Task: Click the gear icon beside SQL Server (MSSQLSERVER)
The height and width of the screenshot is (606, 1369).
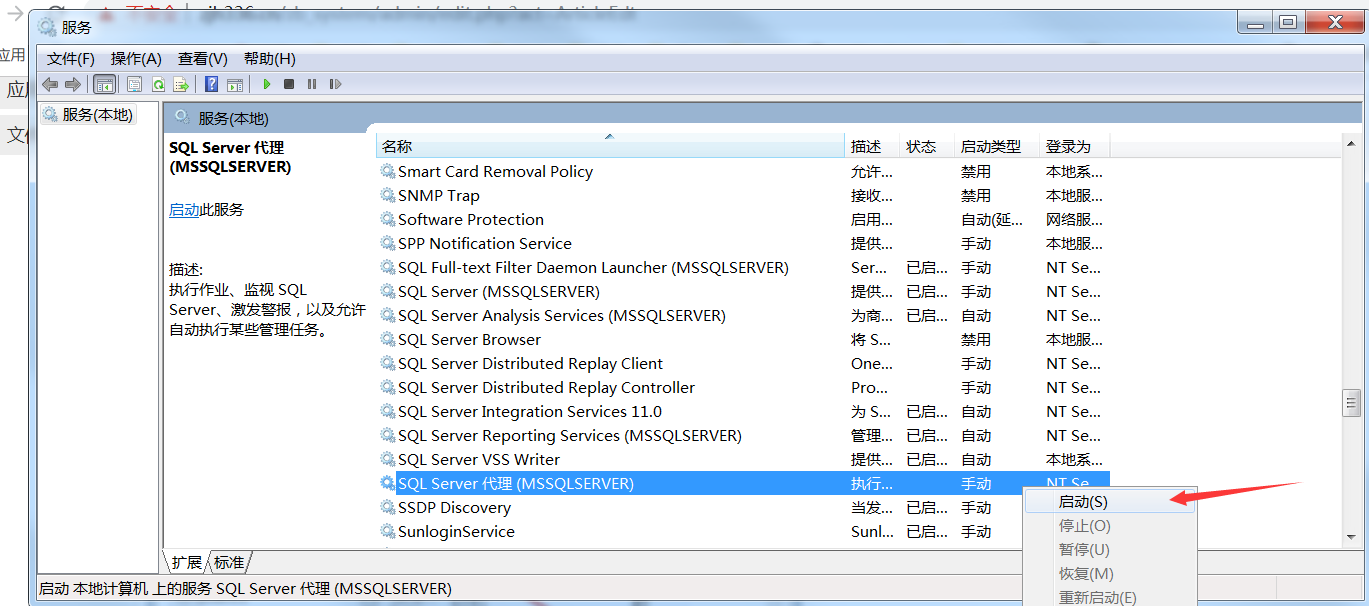Action: [388, 292]
